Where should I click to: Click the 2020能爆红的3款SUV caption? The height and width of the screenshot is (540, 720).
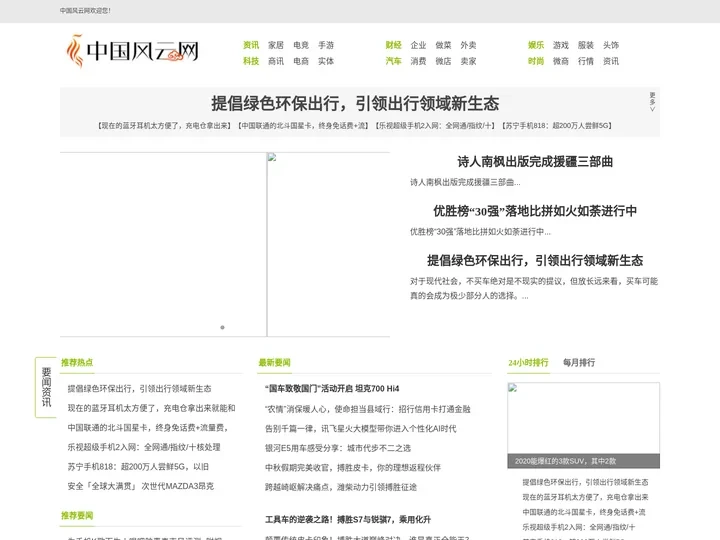565,461
